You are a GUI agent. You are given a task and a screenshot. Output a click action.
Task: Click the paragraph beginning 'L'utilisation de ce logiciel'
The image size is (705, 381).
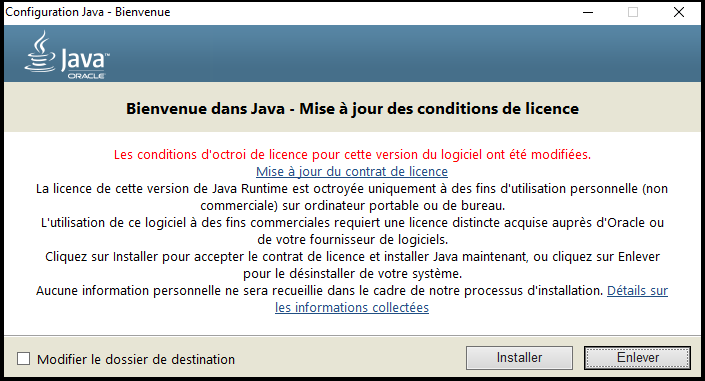point(352,231)
